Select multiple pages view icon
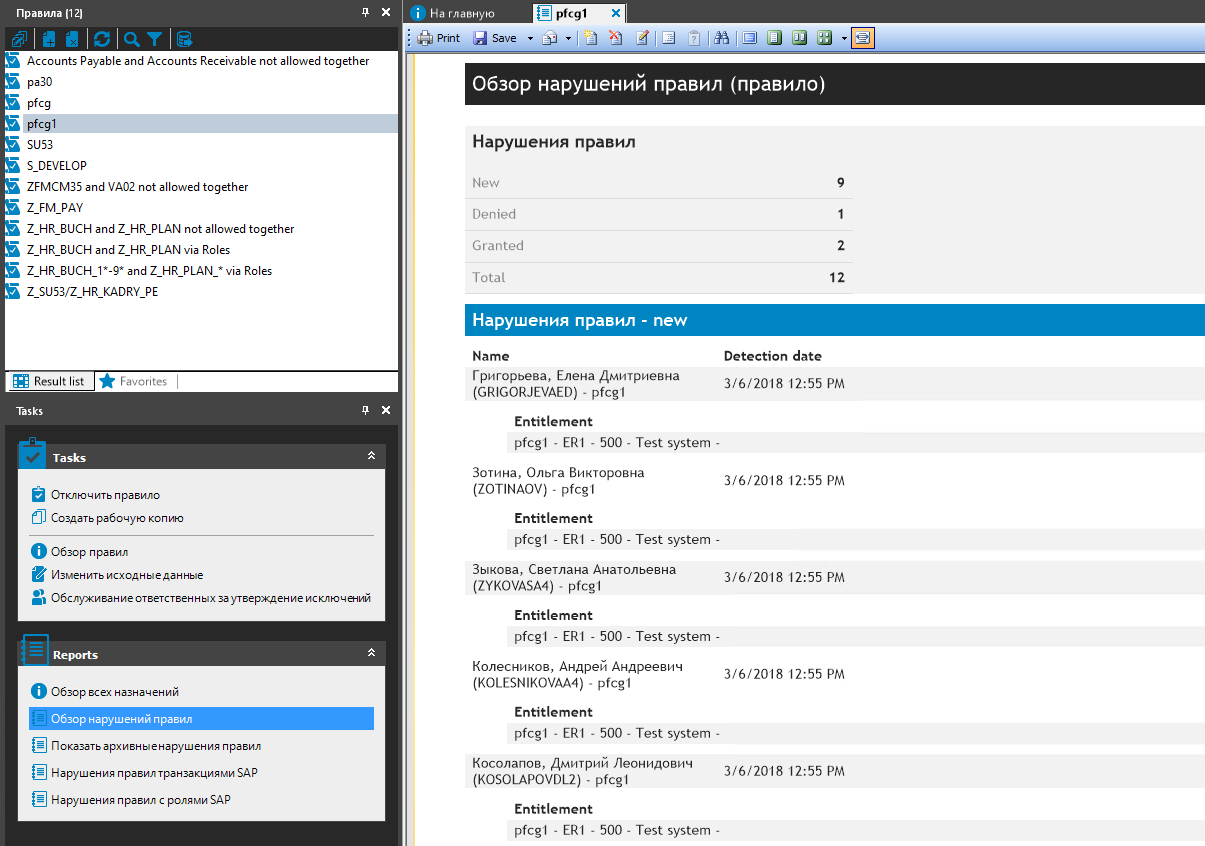 click(x=824, y=38)
